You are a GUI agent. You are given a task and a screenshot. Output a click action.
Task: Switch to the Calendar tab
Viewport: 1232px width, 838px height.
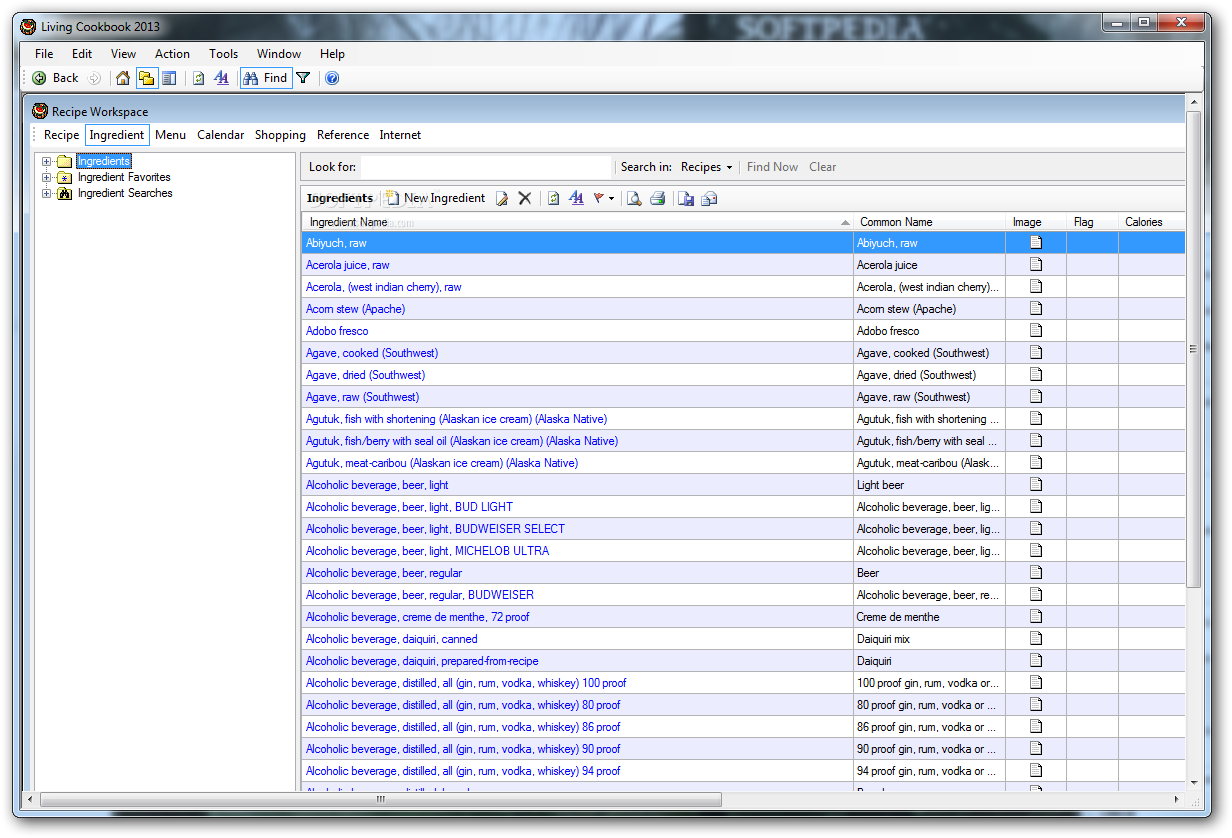pyautogui.click(x=220, y=135)
